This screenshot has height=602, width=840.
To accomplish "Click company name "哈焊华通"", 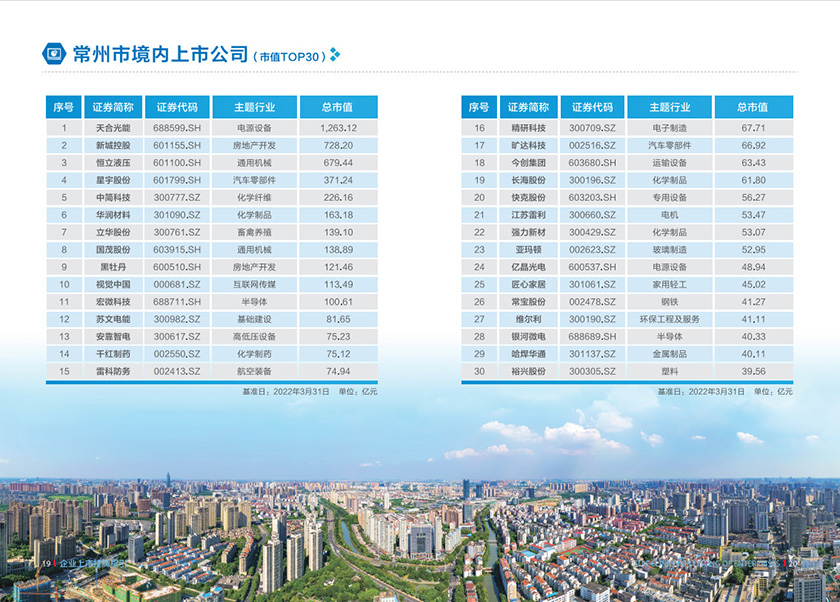I will coord(529,354).
